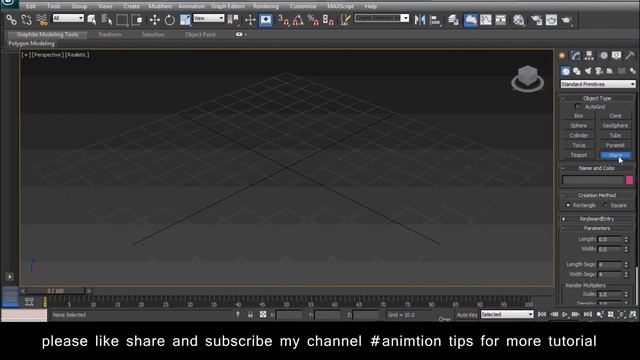Select the Link tool chain icon

tap(11, 20)
